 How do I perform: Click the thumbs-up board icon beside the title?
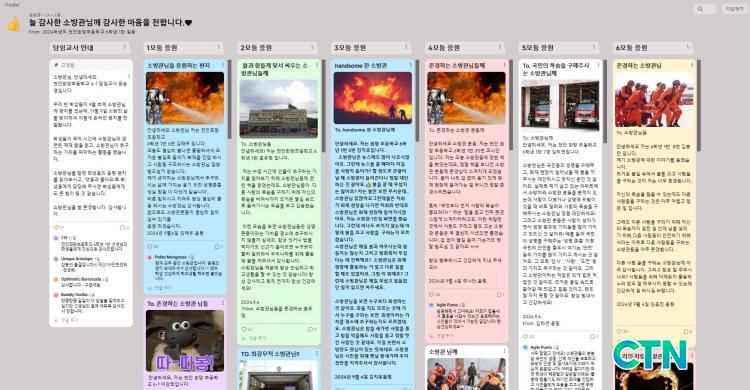pos(13,24)
